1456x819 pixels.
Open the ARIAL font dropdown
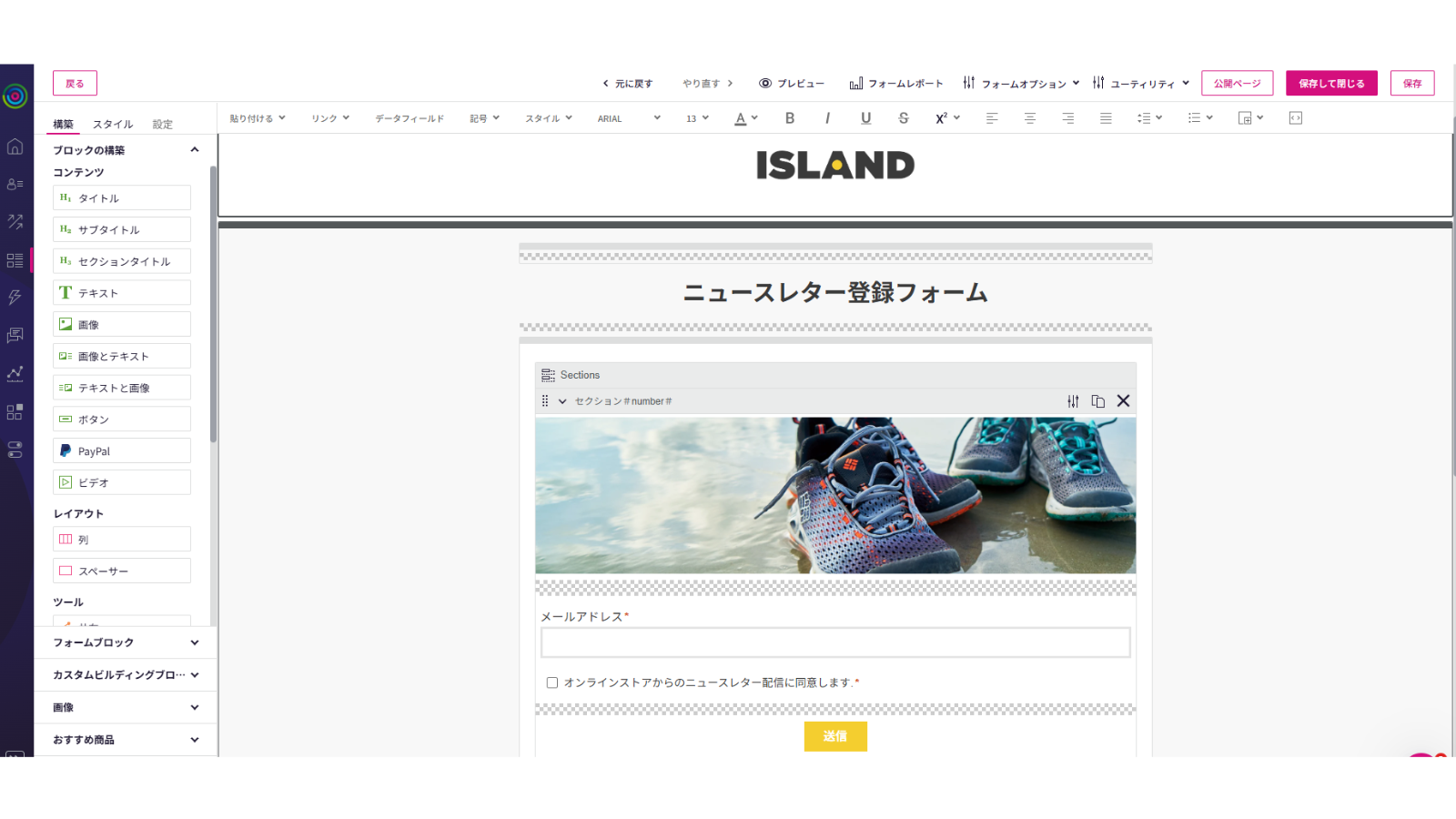(x=629, y=118)
